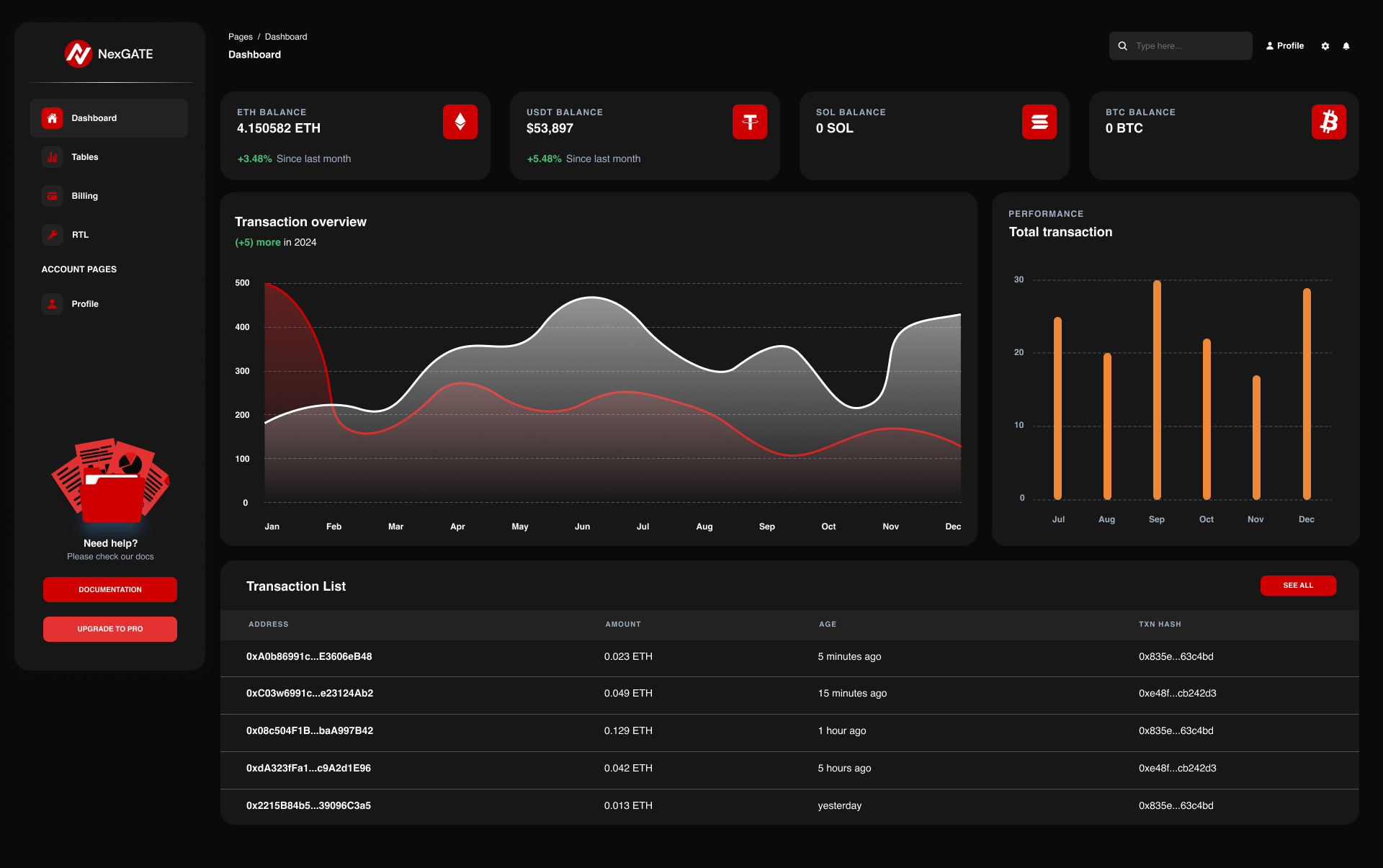The width and height of the screenshot is (1383, 868).
Task: Click the '5 hours ago' age cell
Action: click(x=844, y=768)
